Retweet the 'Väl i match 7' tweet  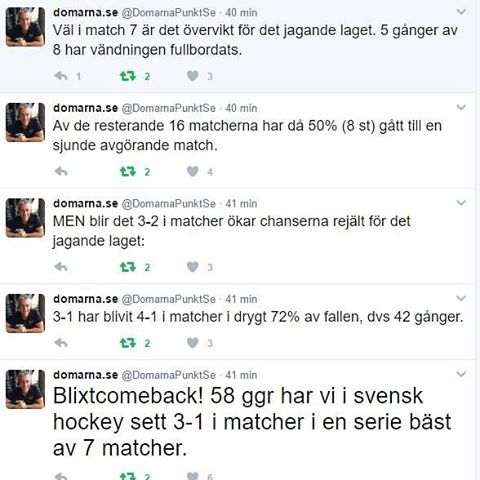(128, 76)
